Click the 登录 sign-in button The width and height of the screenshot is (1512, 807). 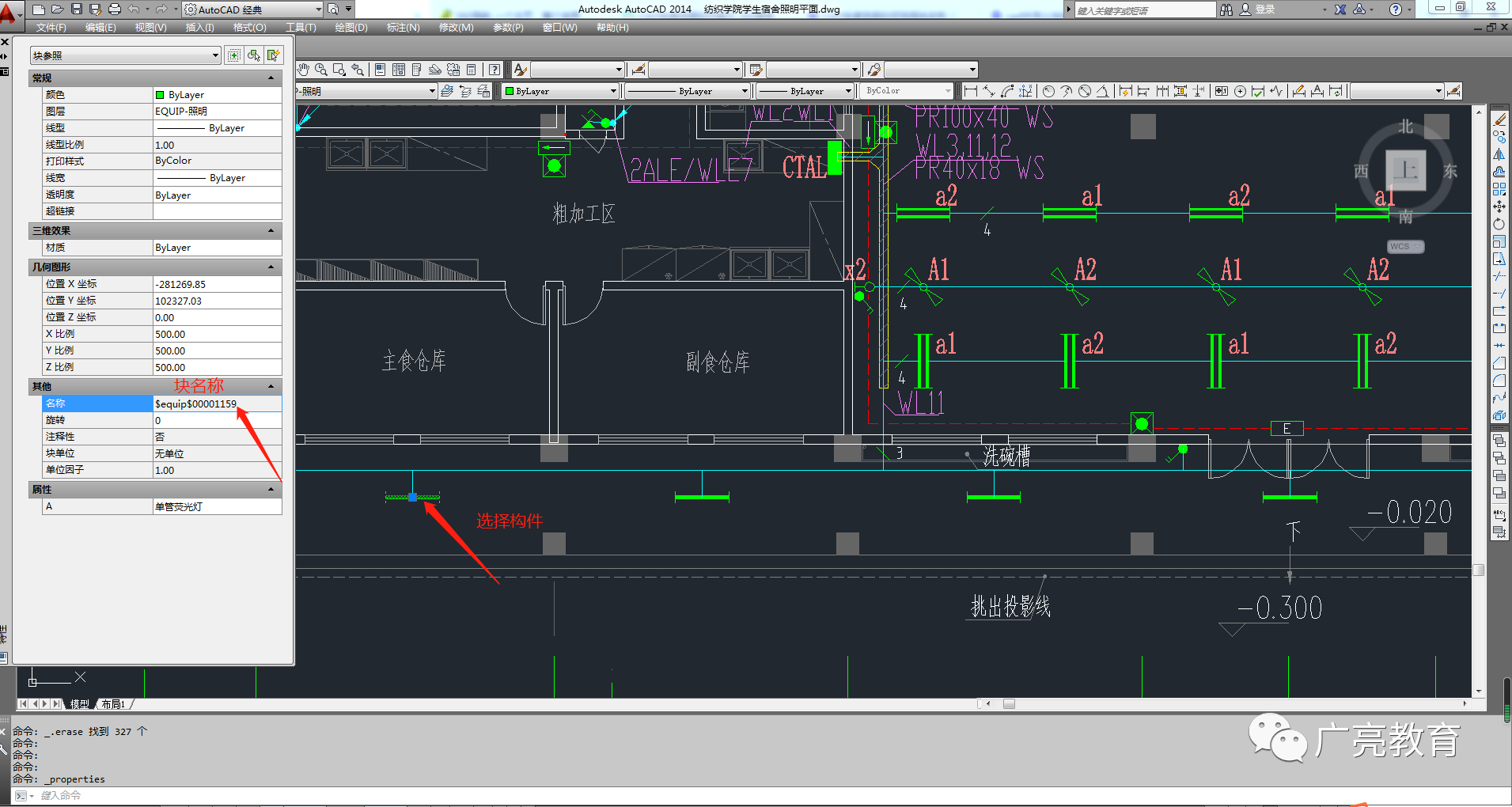(1265, 9)
